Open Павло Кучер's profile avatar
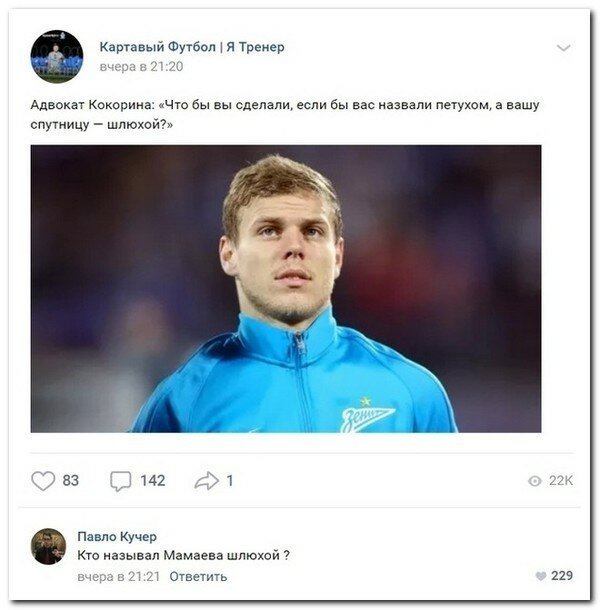600x610 pixels. 48,546
